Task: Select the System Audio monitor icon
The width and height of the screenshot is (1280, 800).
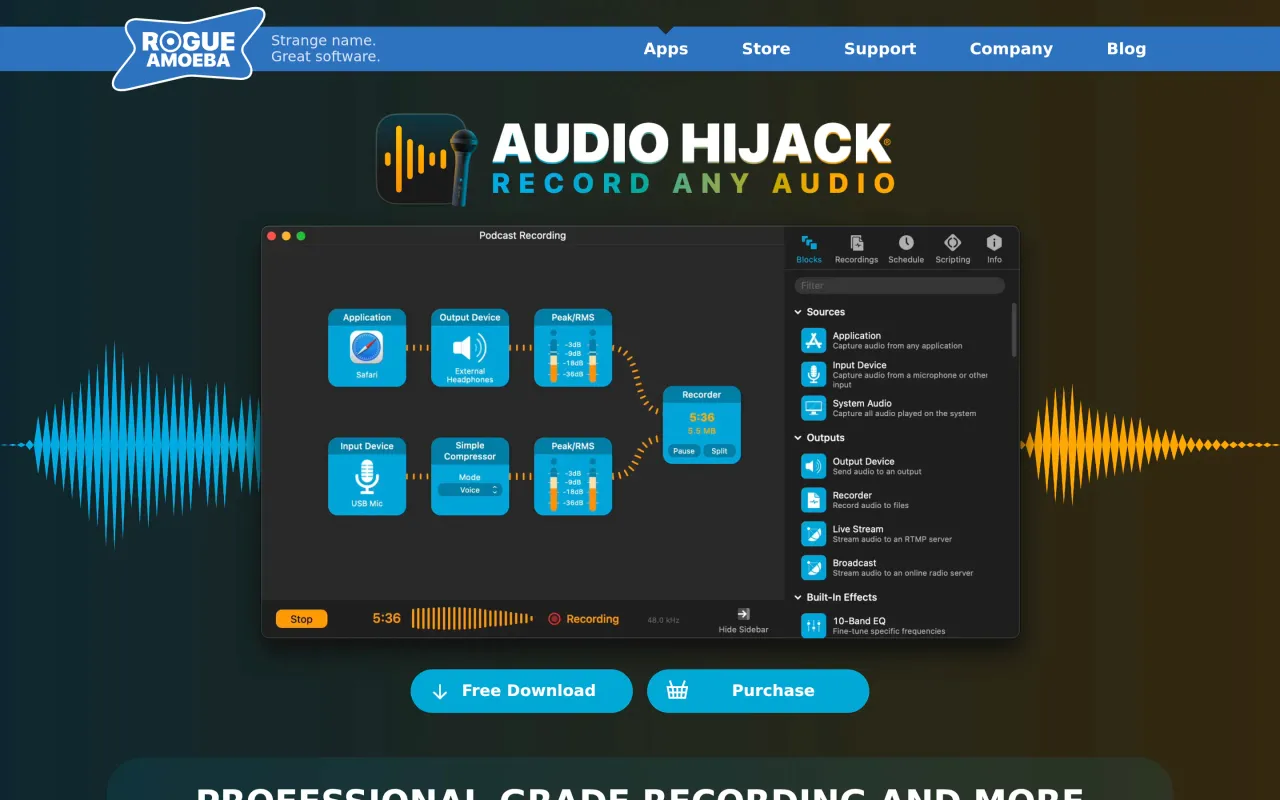Action: (x=814, y=408)
